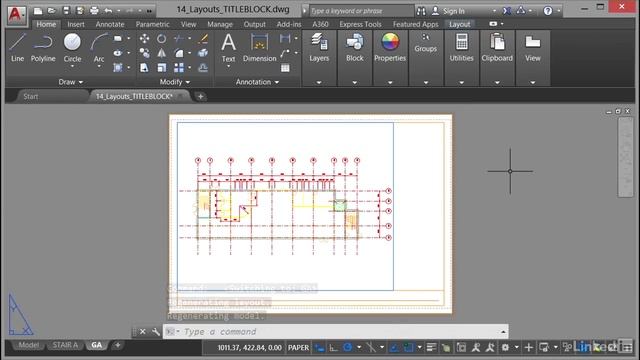
Task: Click the Rotate tool icon
Action: click(x=162, y=39)
